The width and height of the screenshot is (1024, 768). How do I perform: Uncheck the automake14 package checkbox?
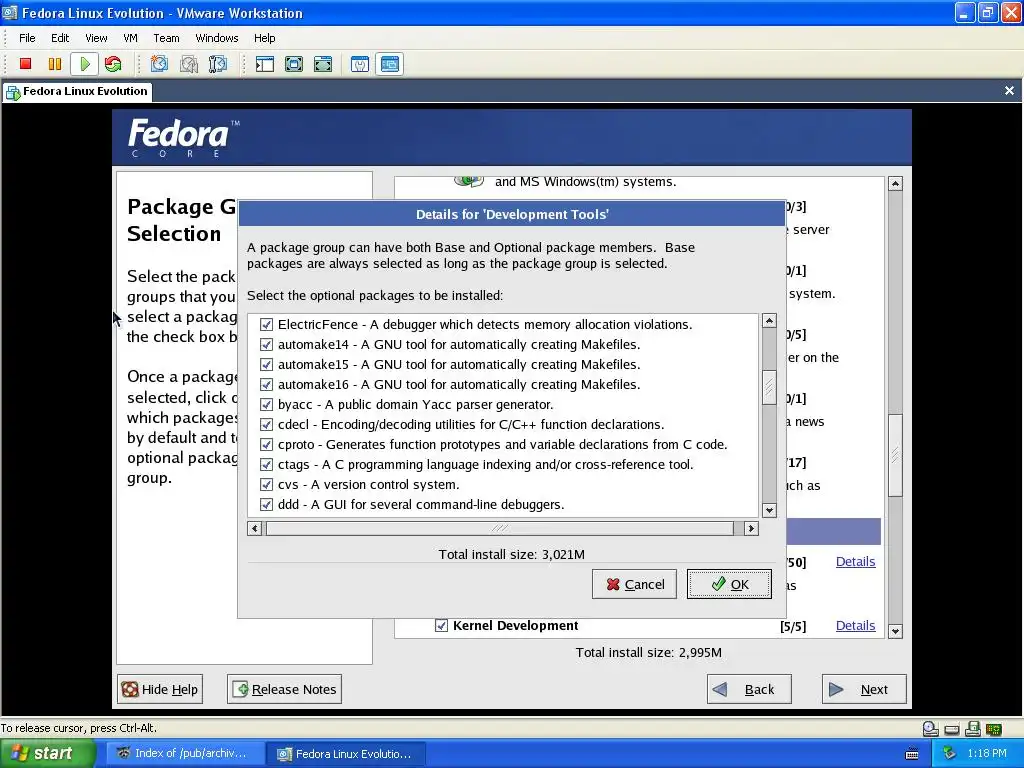266,344
